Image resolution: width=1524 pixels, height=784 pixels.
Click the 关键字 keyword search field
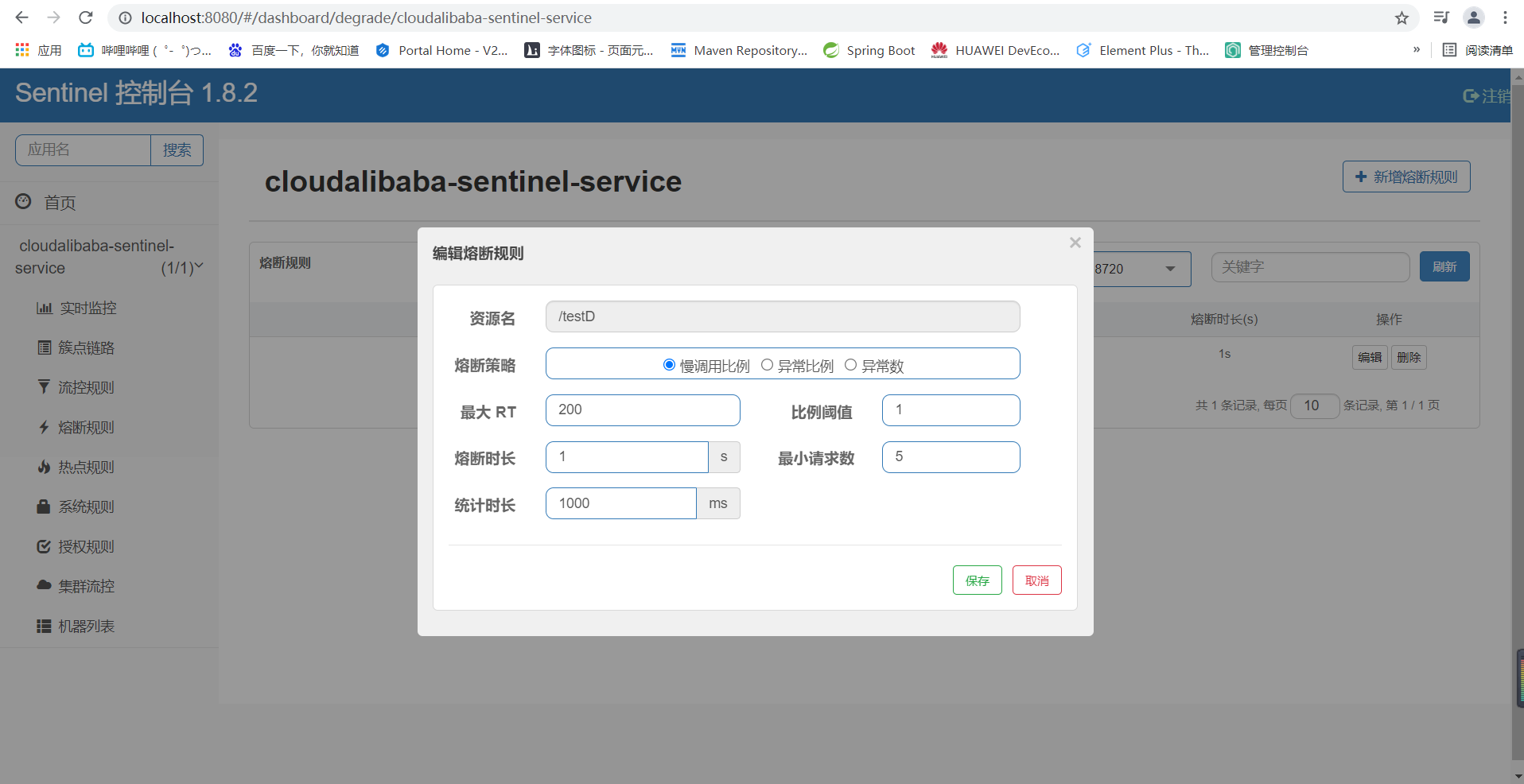(x=1310, y=266)
